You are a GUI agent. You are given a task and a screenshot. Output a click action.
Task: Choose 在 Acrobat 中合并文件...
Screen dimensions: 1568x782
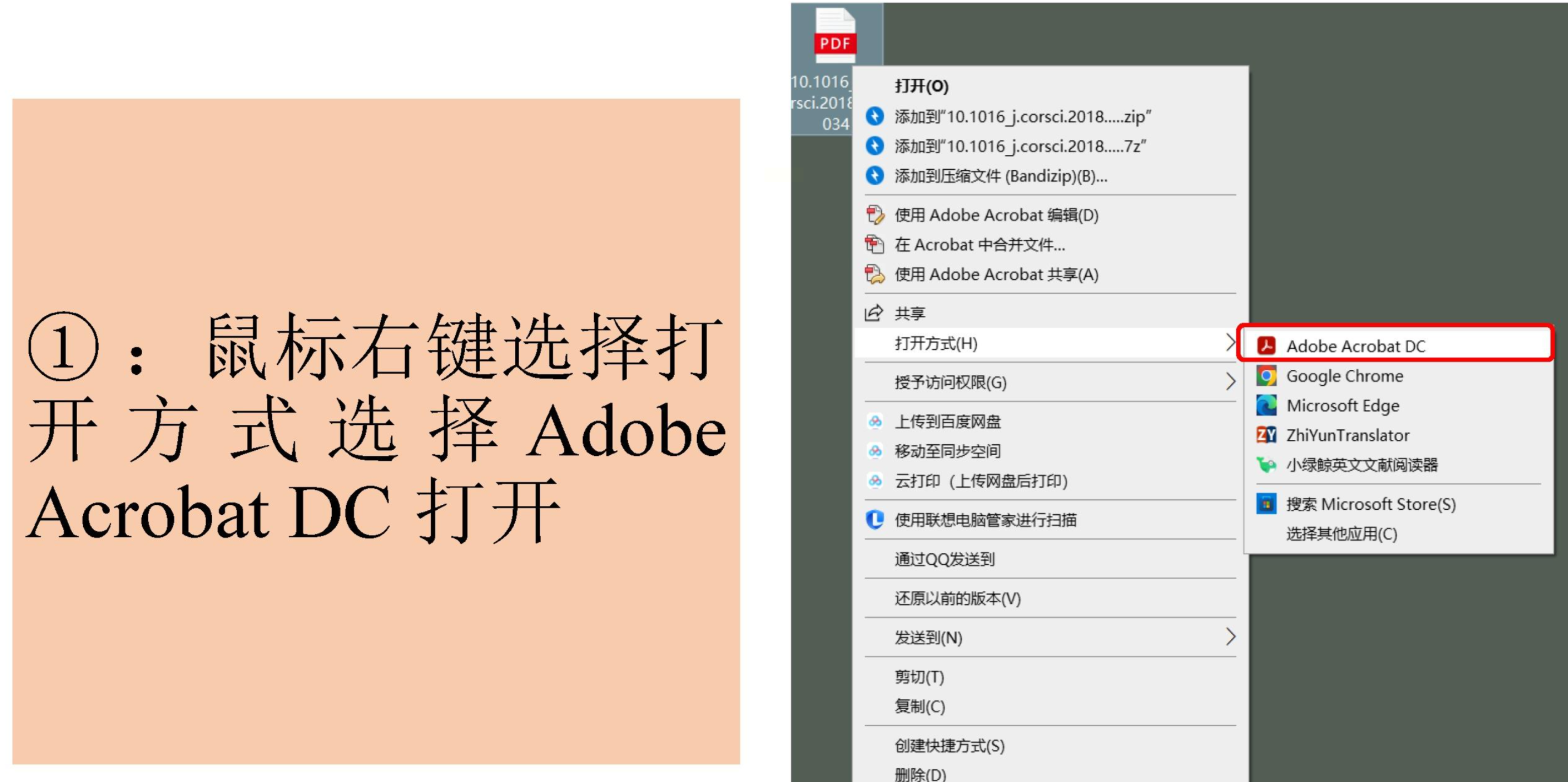pyautogui.click(x=1051, y=245)
